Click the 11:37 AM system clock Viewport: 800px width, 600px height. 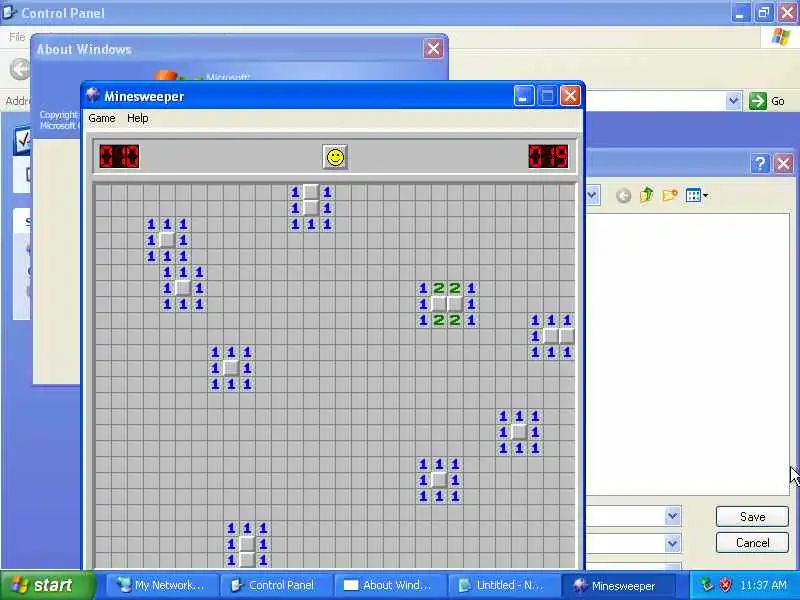click(x=763, y=585)
